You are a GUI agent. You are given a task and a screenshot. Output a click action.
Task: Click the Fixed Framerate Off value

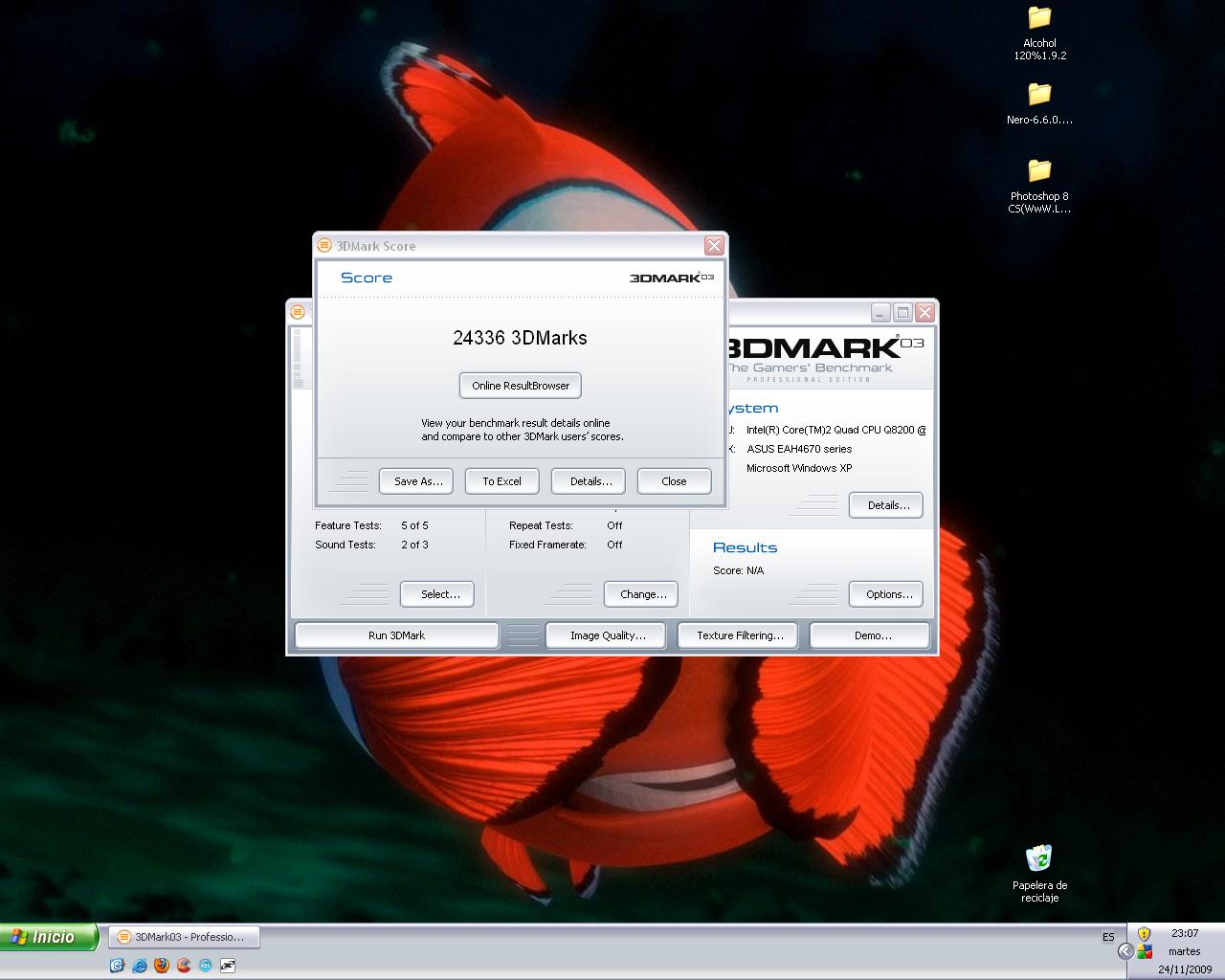614,545
